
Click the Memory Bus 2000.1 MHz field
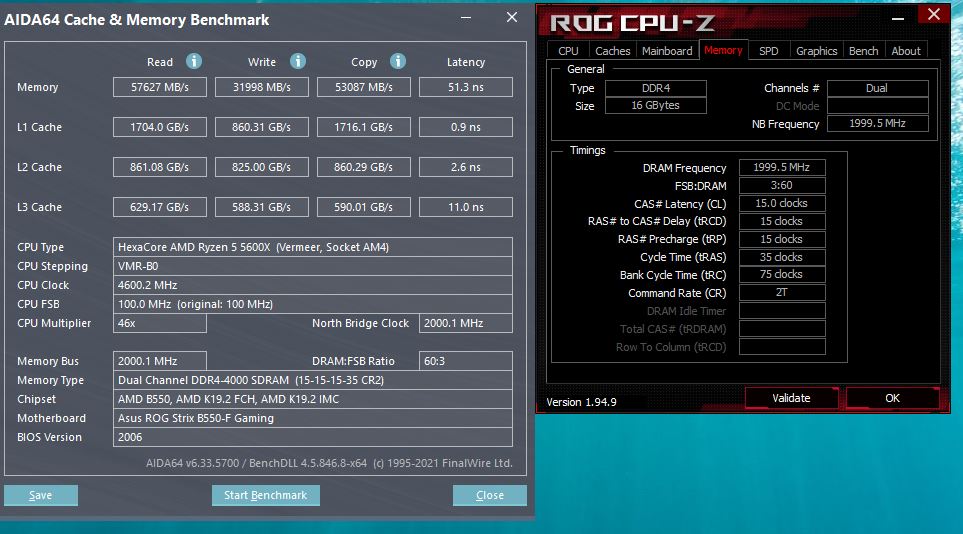click(160, 361)
